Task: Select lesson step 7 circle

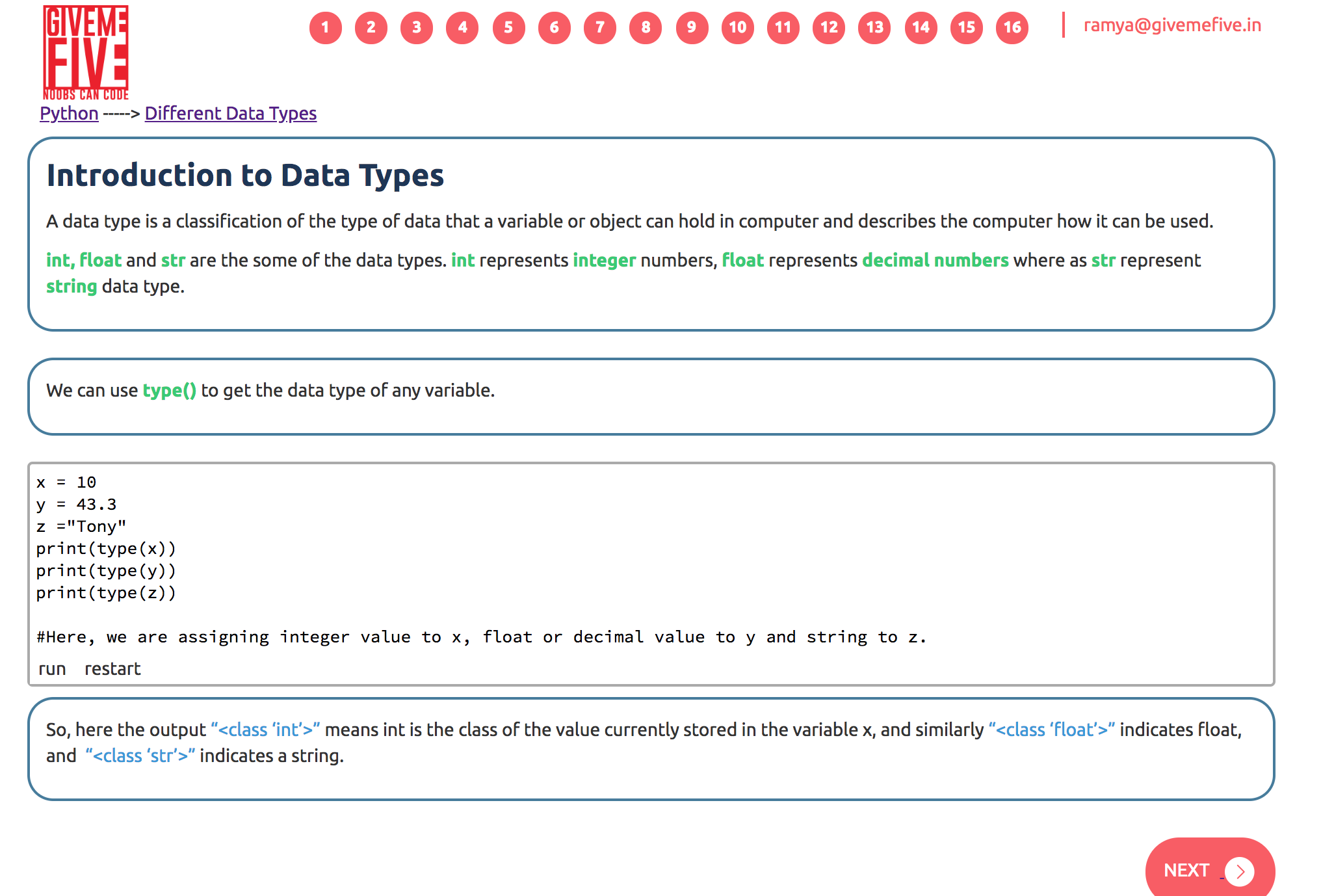Action: click(x=600, y=28)
